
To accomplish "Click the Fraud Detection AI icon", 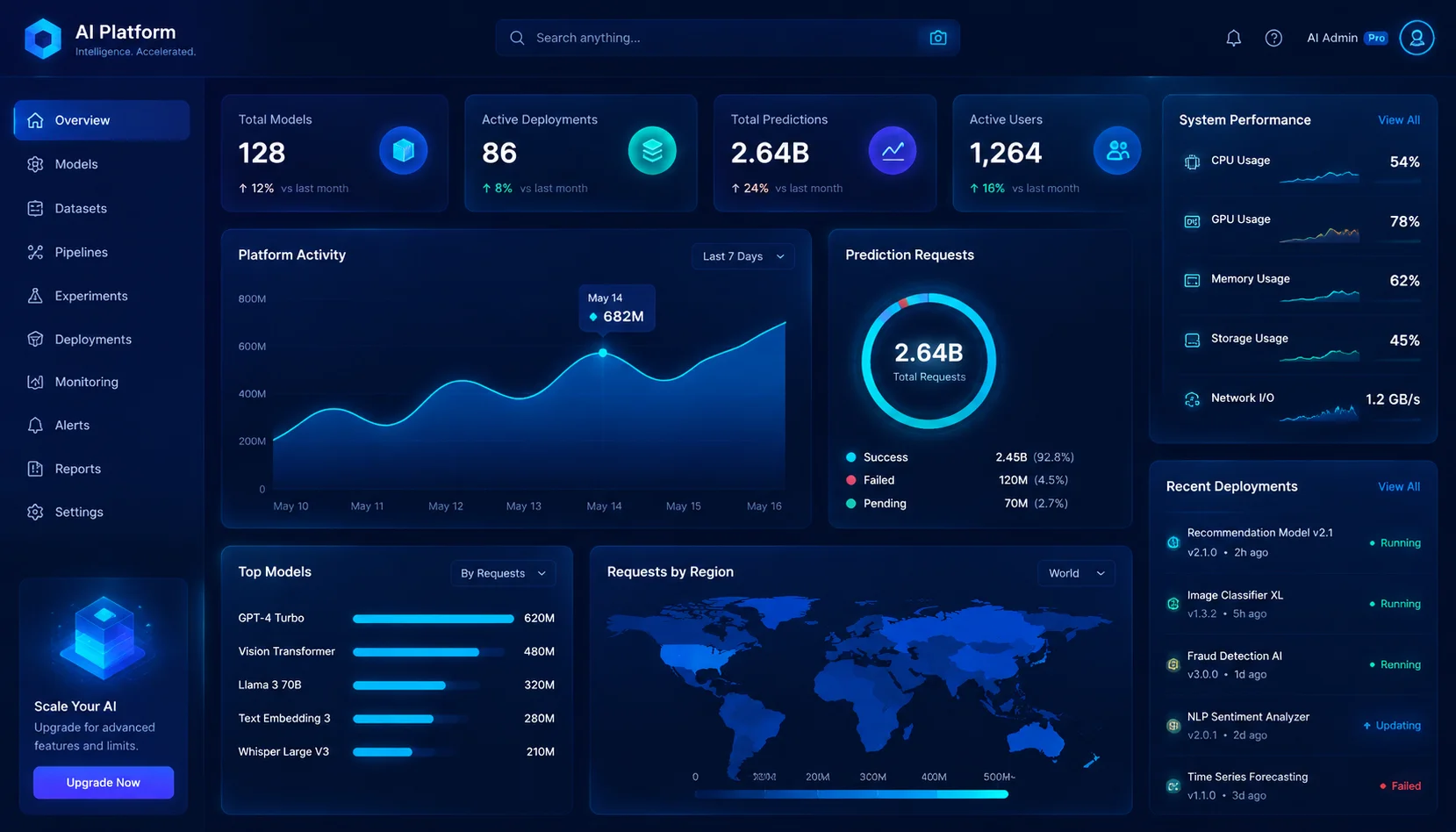I will [x=1173, y=664].
